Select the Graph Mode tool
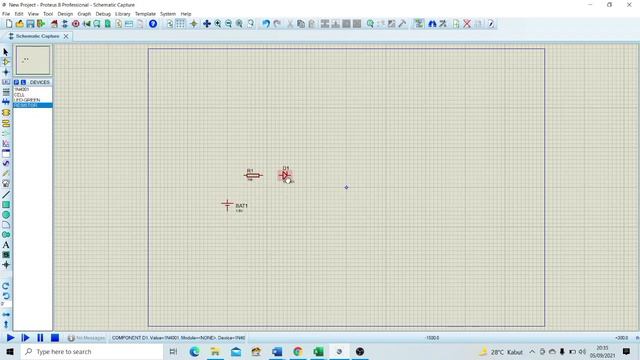 (x=6, y=143)
